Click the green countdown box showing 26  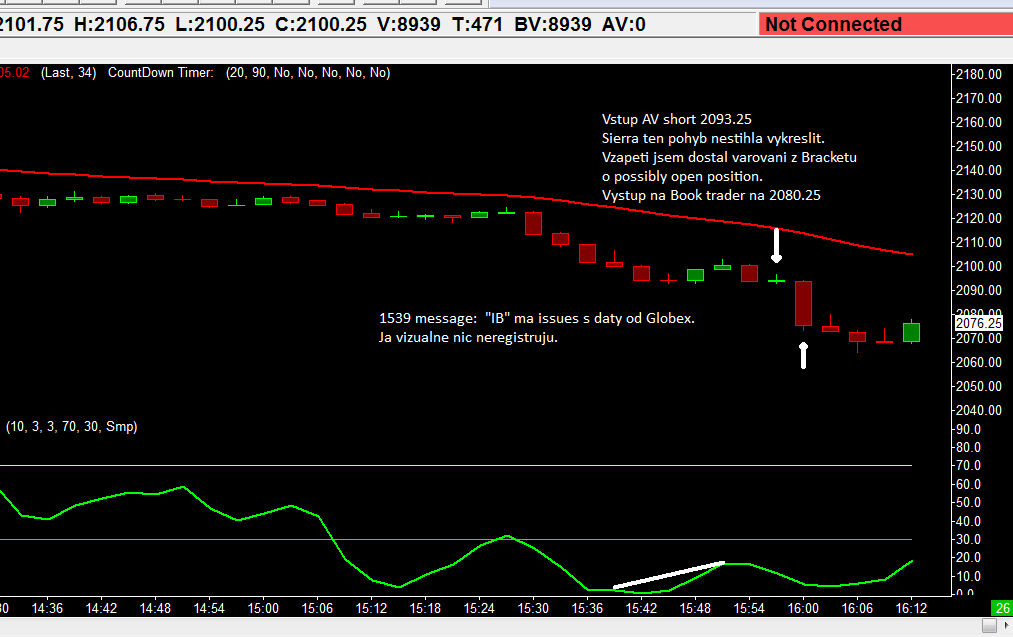click(x=1002, y=608)
